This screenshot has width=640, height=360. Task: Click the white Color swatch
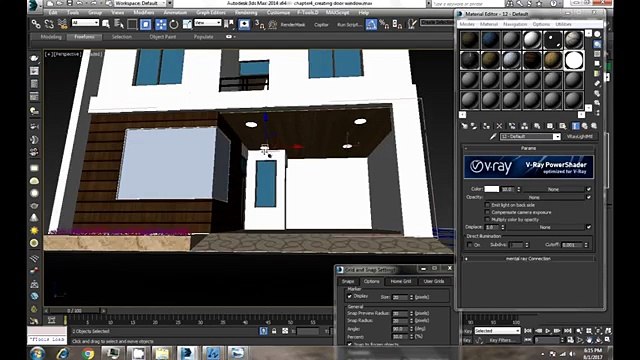pos(491,189)
